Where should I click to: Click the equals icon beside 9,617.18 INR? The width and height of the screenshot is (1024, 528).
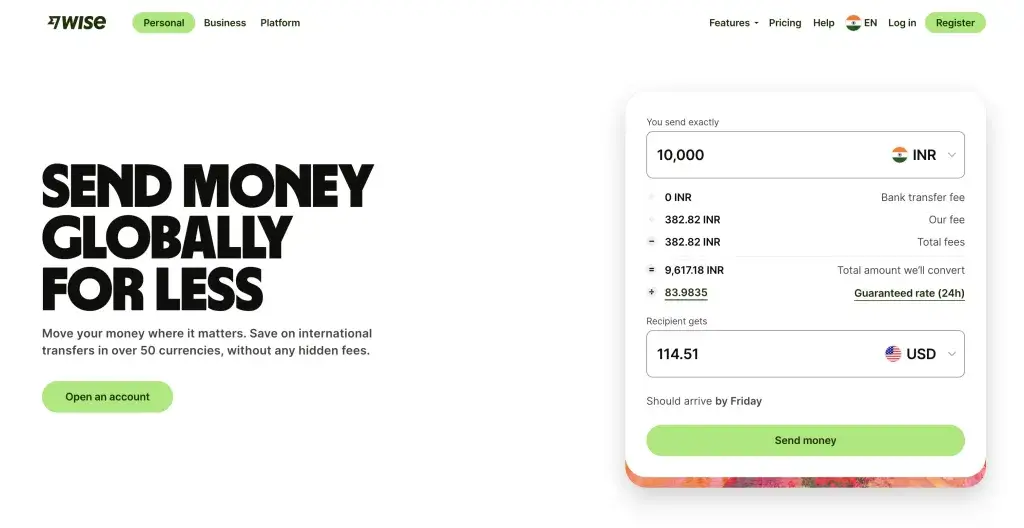[652, 270]
